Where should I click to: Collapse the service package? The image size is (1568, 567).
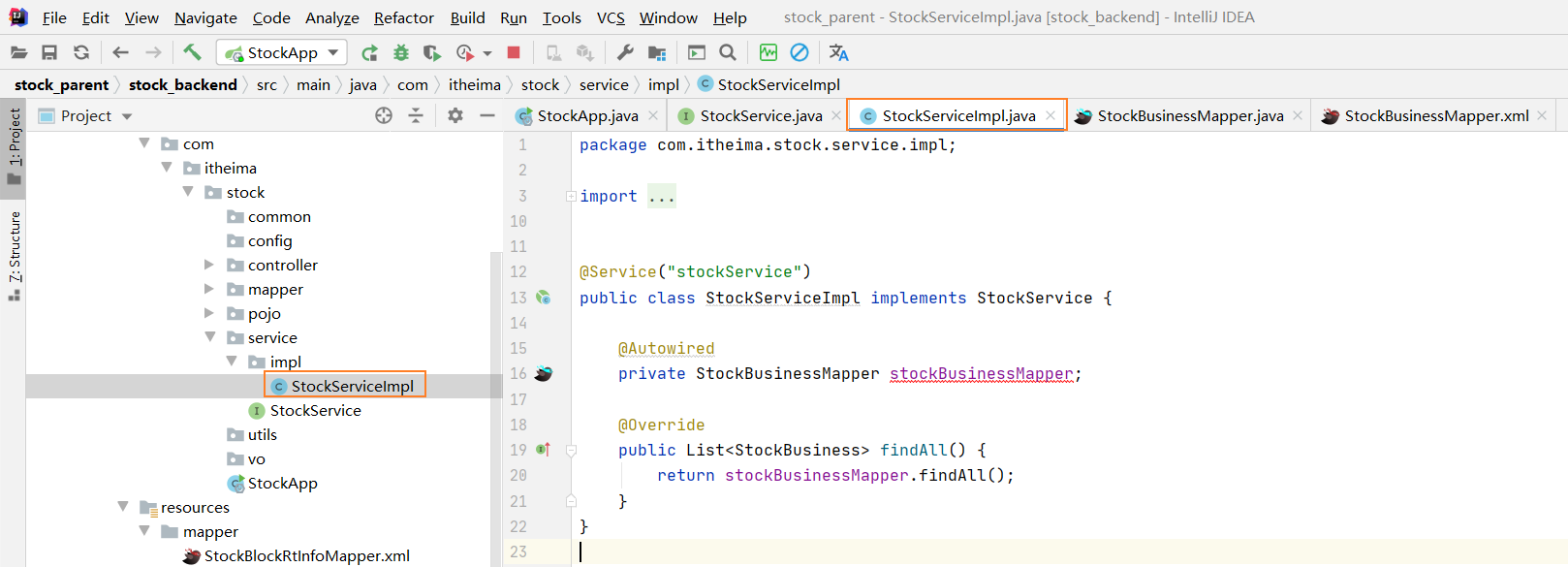pyautogui.click(x=210, y=337)
